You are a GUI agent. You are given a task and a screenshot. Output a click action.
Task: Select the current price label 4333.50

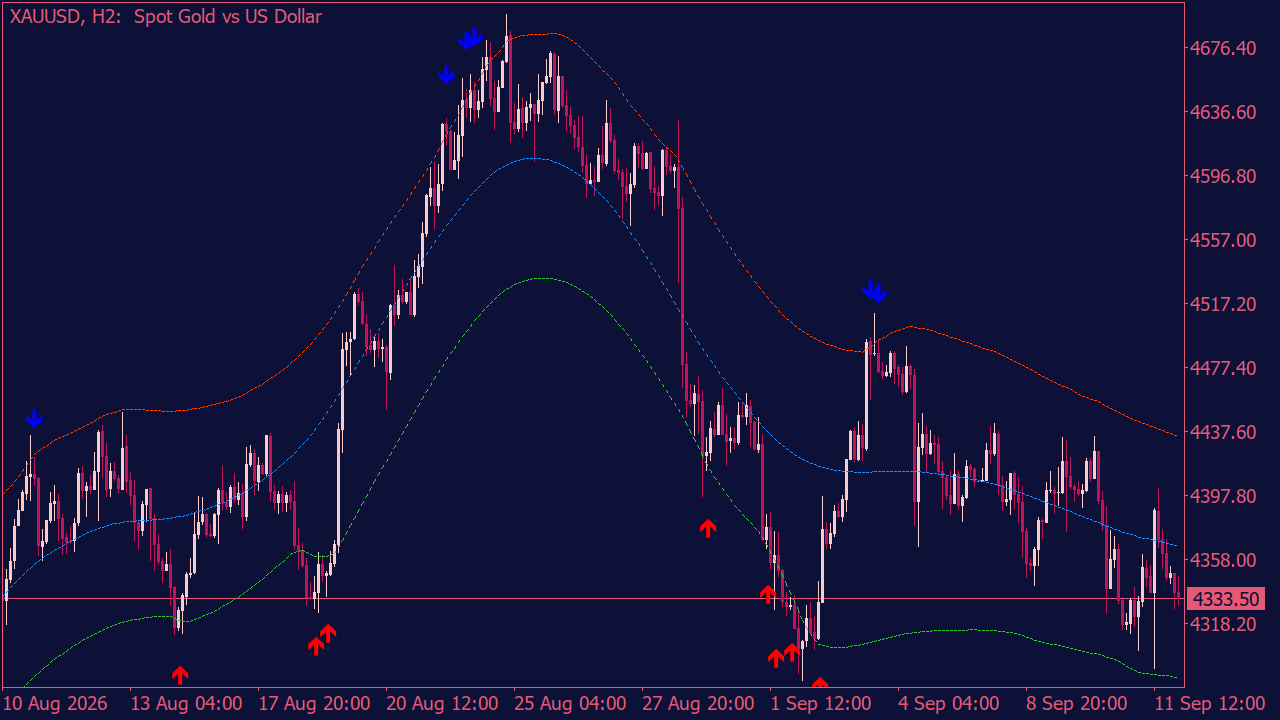tap(1226, 599)
